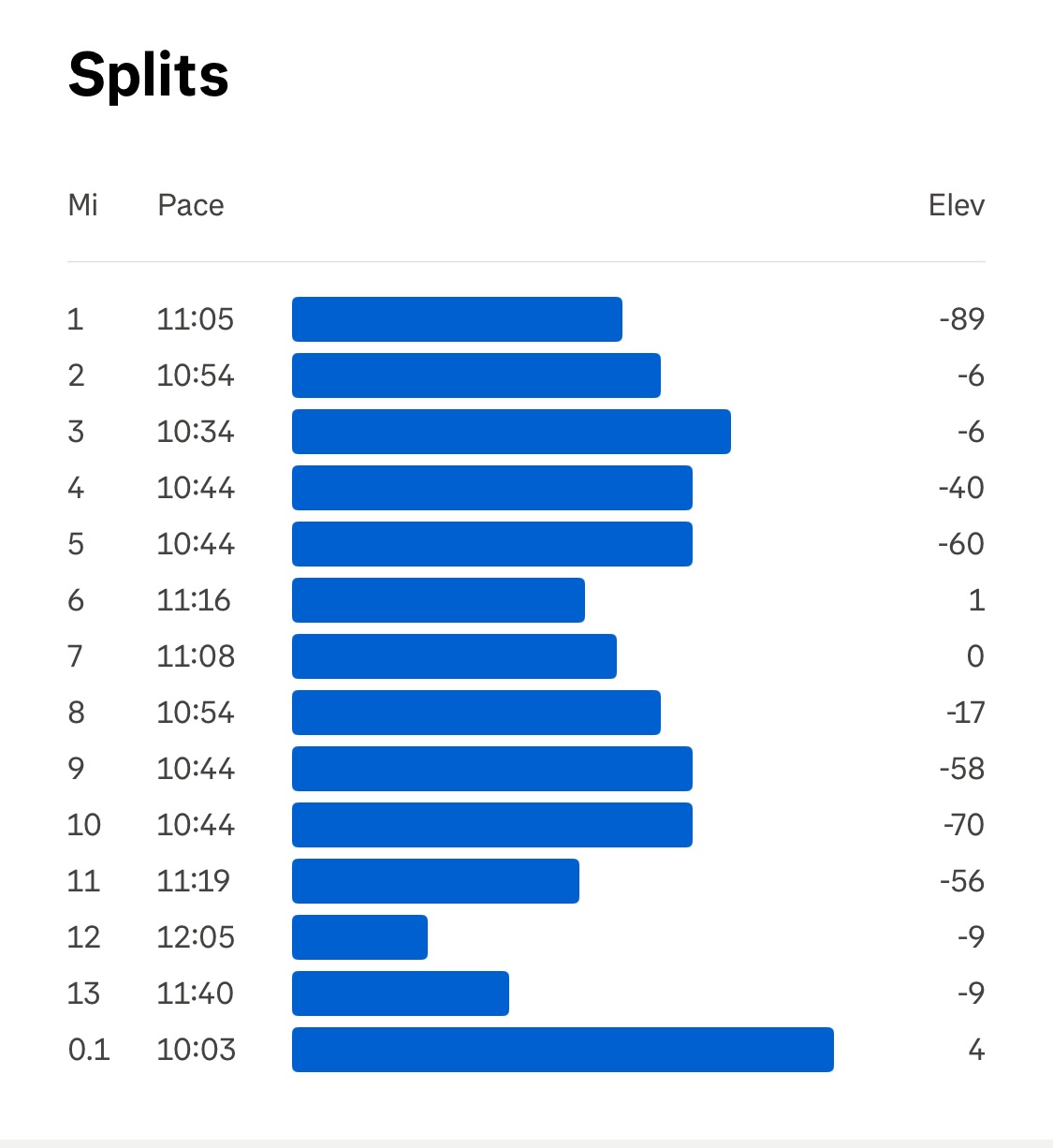Click the 10:34 pace value
Screen dimensions: 1053x1148
[x=195, y=432]
